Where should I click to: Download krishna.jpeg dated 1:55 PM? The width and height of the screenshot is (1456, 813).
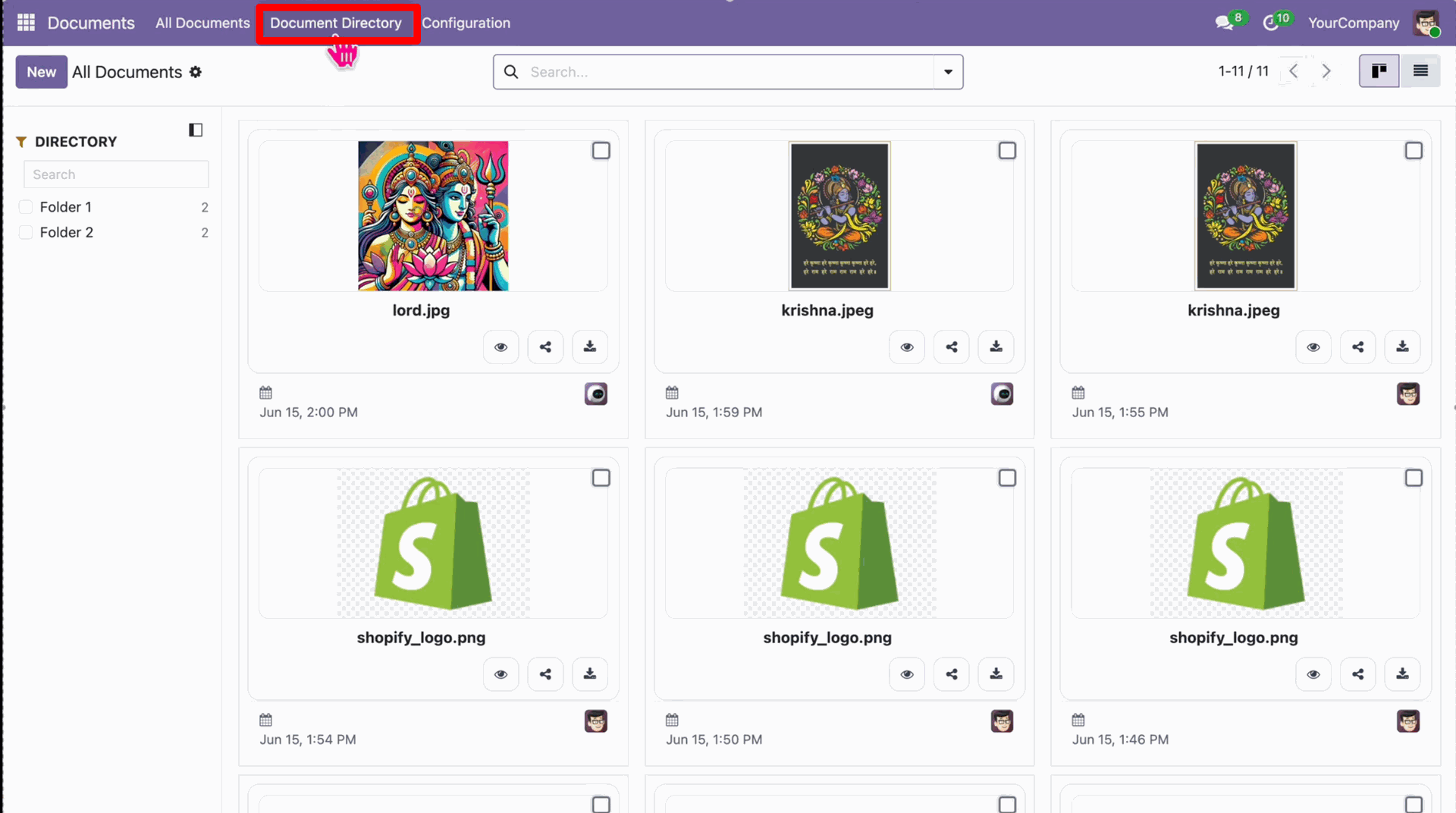tap(1403, 347)
